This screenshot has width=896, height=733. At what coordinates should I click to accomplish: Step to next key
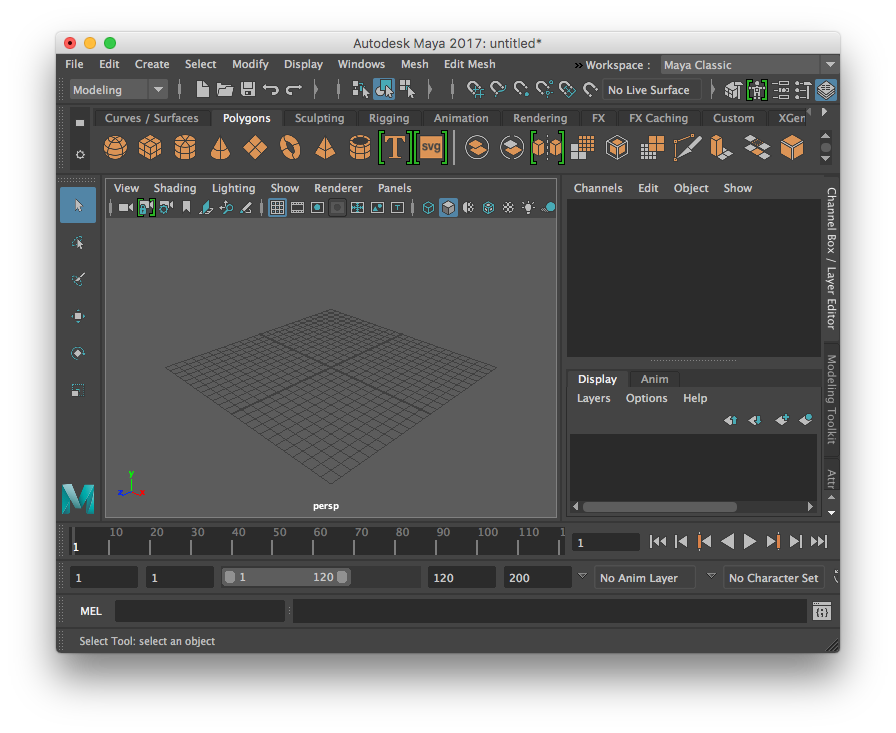(773, 541)
